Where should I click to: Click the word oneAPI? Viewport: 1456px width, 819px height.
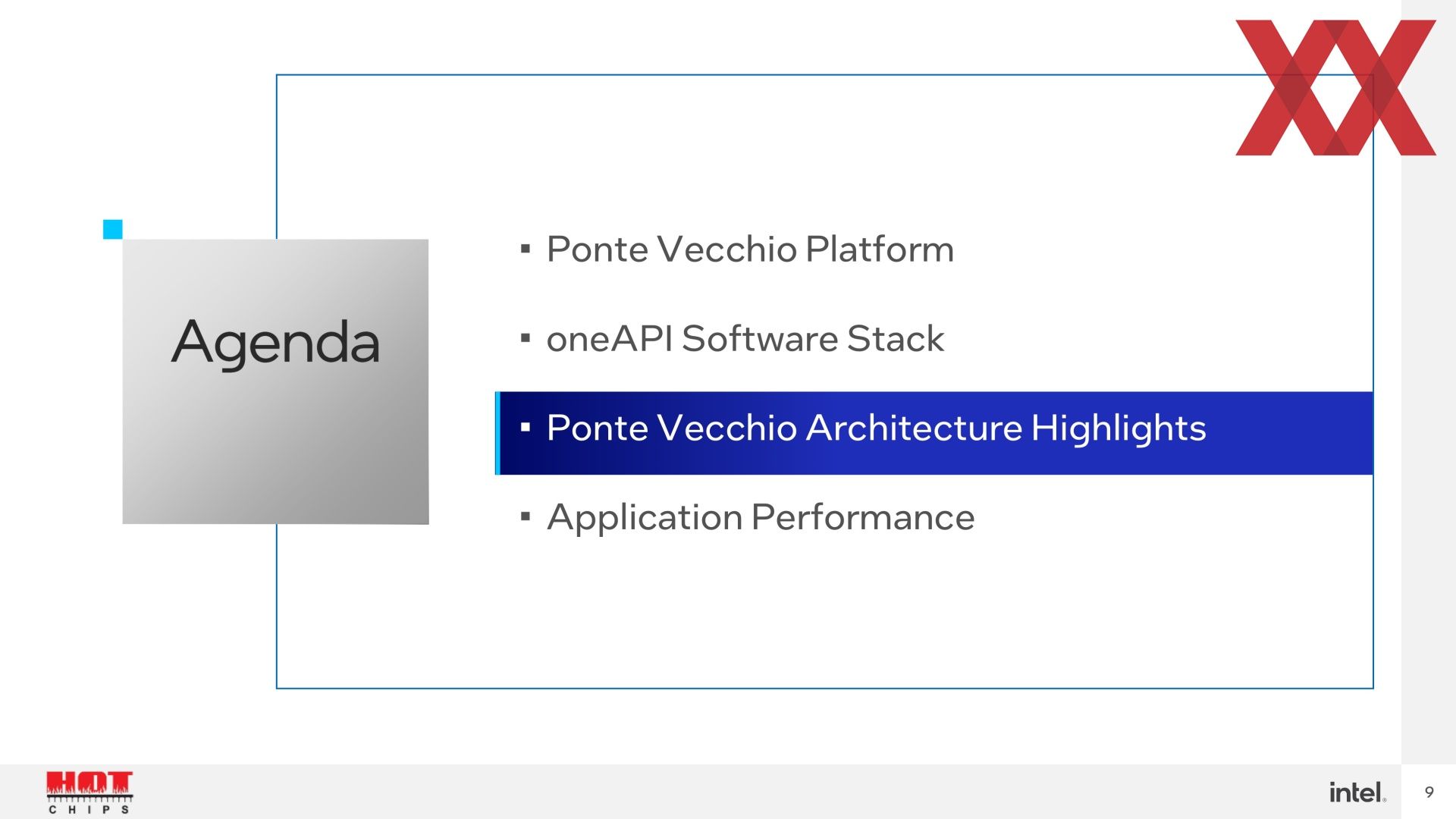tap(609, 338)
